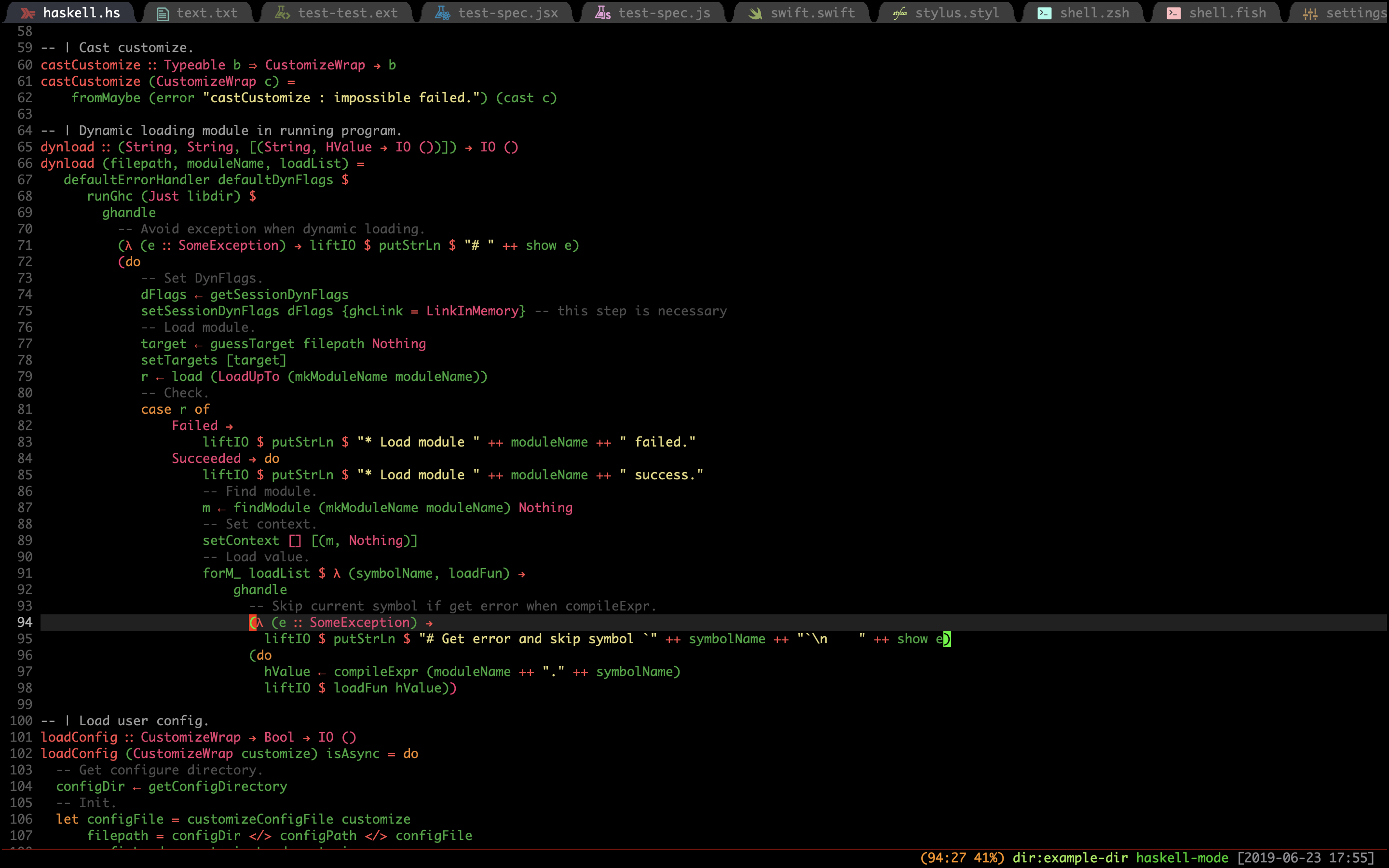Viewport: 1389px width, 868px height.
Task: Open the swift.swift tab
Action: [x=812, y=13]
